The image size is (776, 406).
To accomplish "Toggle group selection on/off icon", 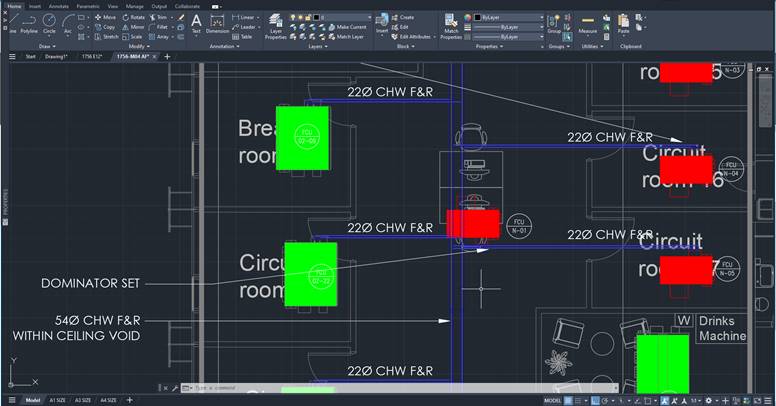I will click(x=567, y=37).
